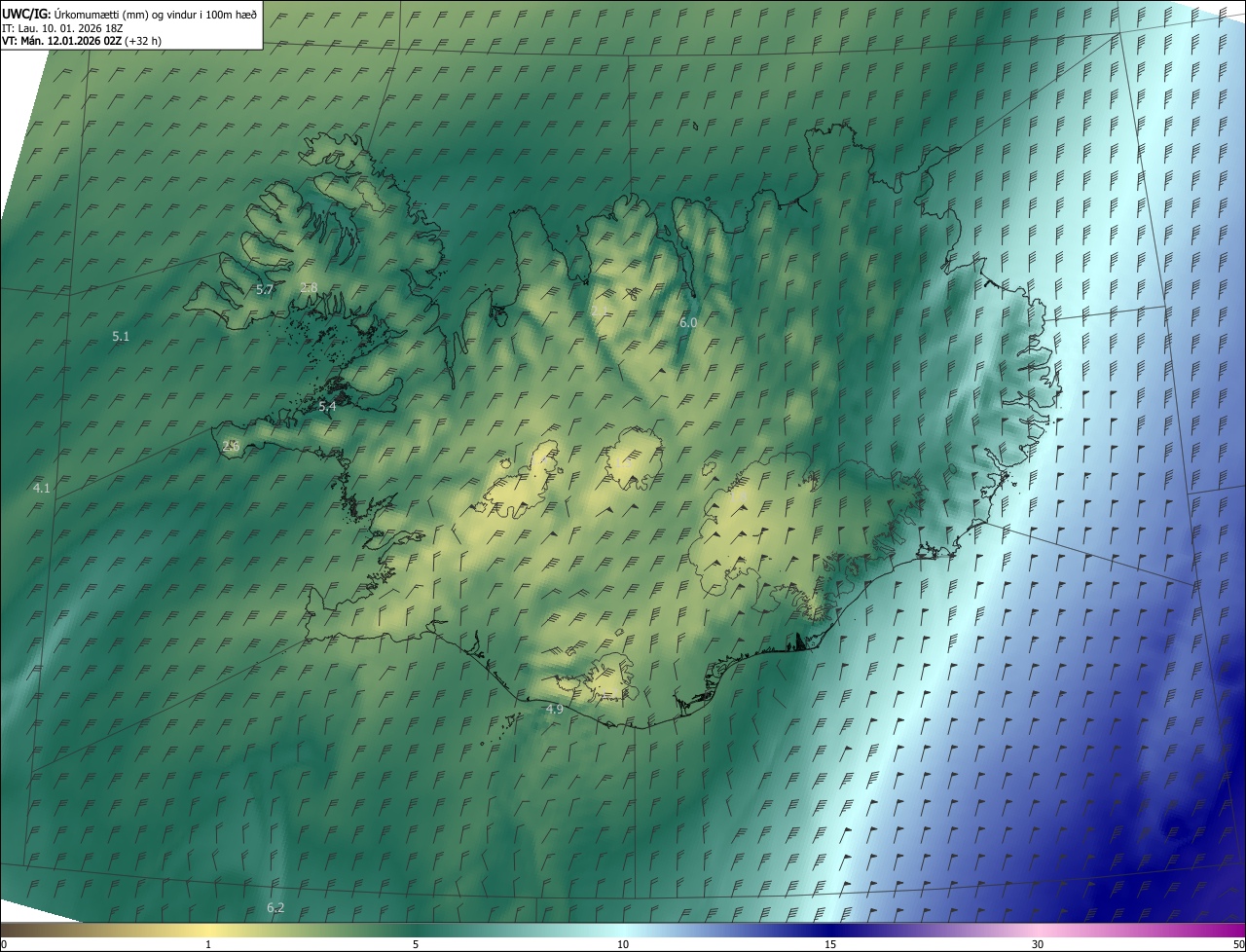Click the 0 tick label on the color scale
1246x952 pixels.
coord(4,944)
